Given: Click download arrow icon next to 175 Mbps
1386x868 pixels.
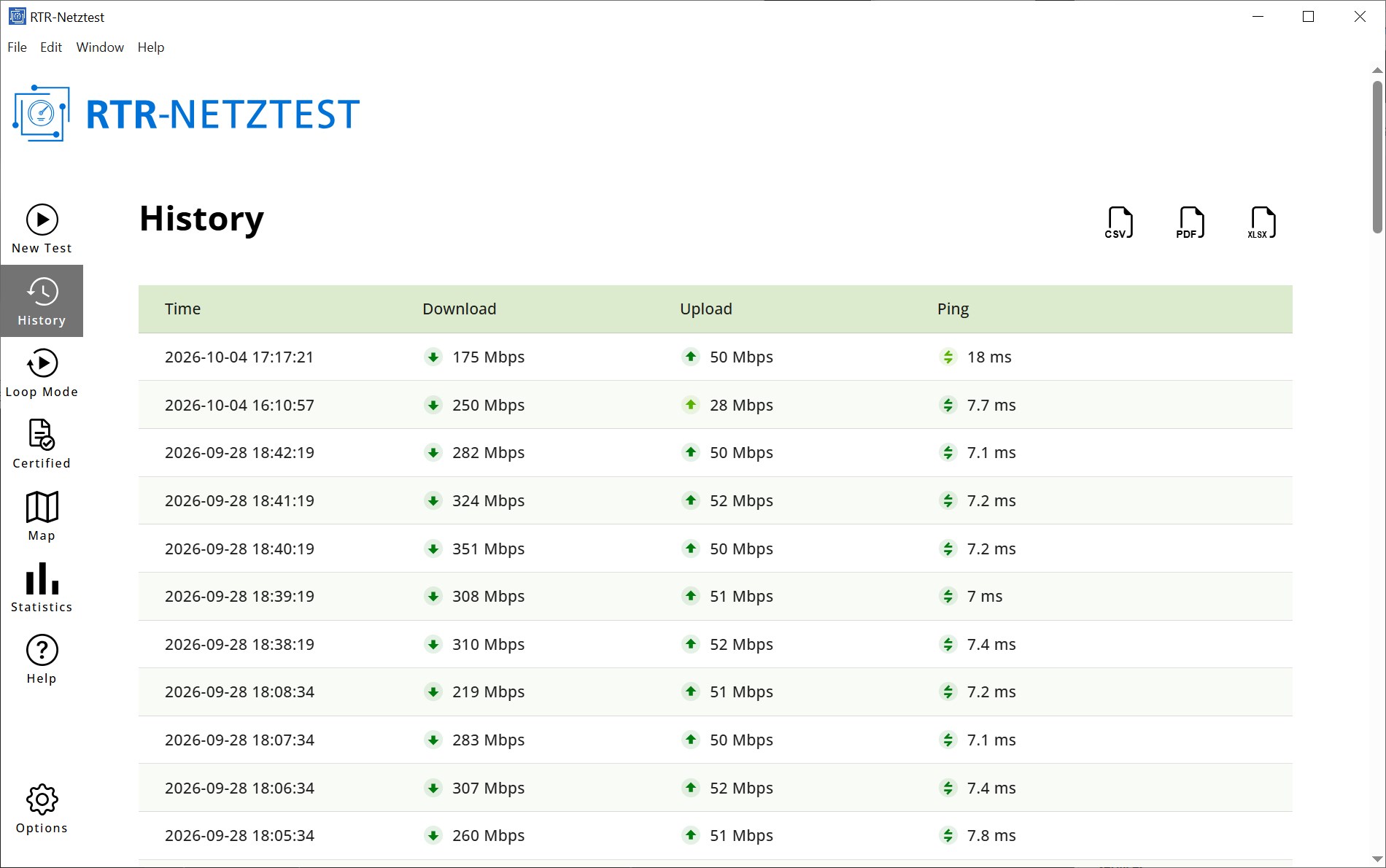Looking at the screenshot, I should tap(433, 357).
